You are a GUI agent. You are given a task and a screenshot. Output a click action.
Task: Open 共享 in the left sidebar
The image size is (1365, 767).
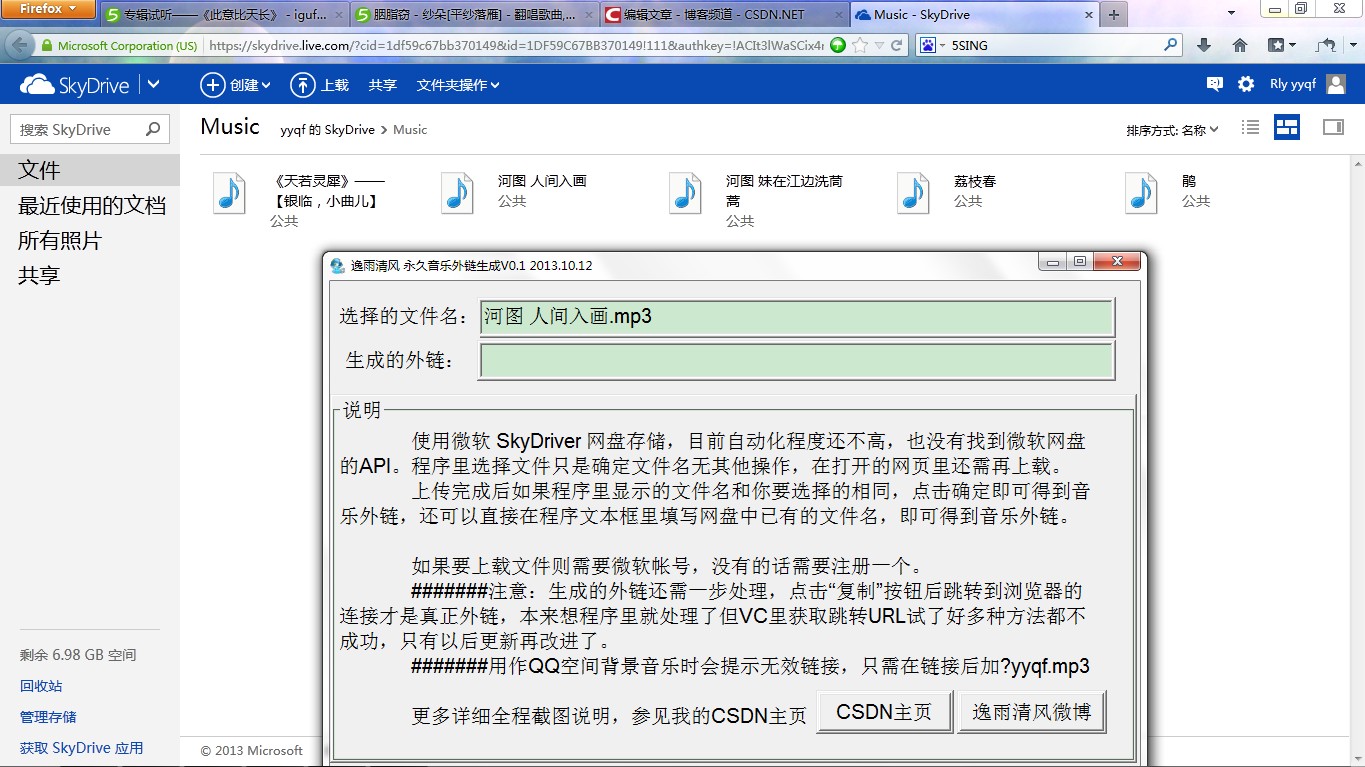pyautogui.click(x=39, y=276)
